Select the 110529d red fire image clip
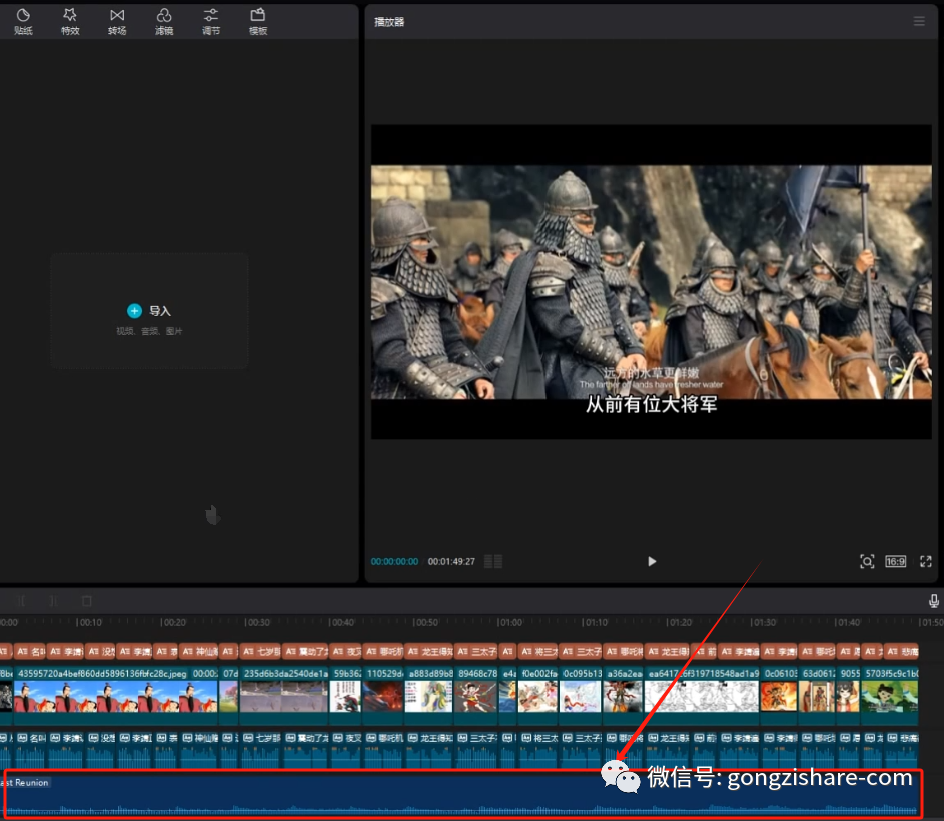Image resolution: width=944 pixels, height=821 pixels. [384, 695]
